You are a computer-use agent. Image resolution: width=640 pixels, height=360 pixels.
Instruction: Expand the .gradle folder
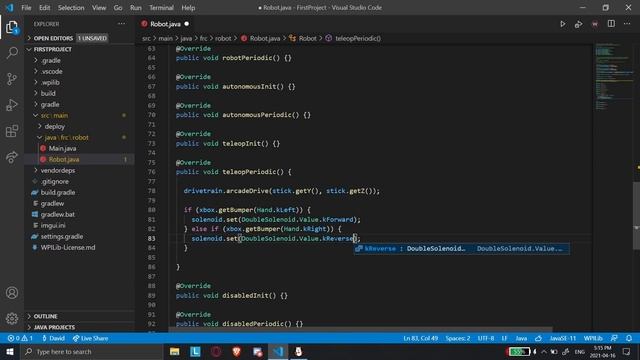(80, 60)
